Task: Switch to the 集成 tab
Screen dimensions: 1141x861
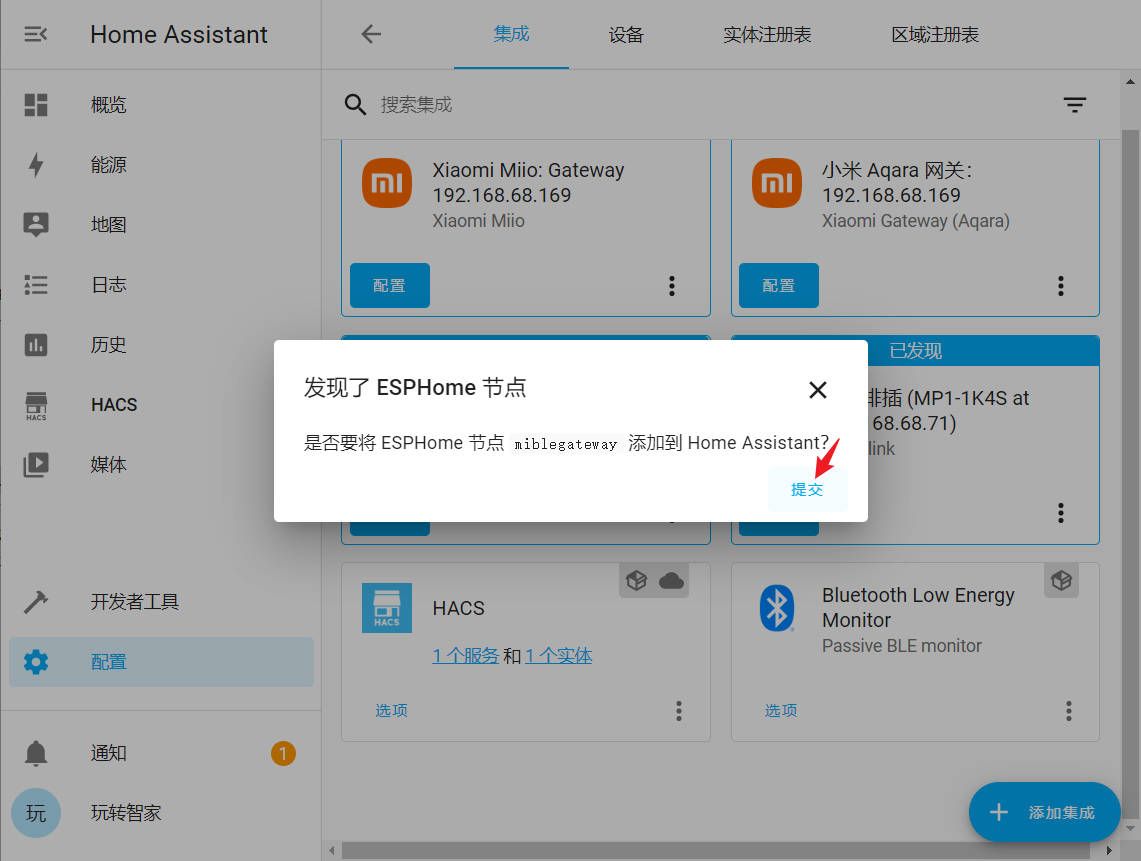Action: [x=511, y=34]
